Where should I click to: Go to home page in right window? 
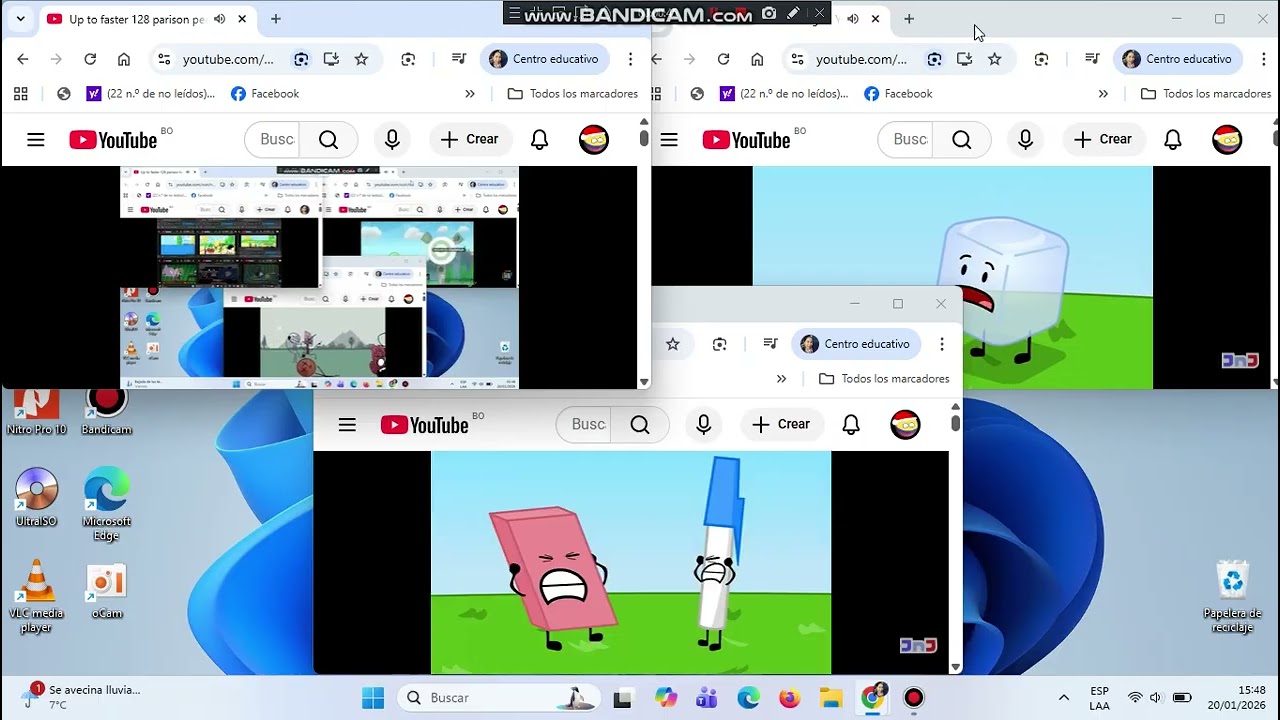pyautogui.click(x=757, y=59)
